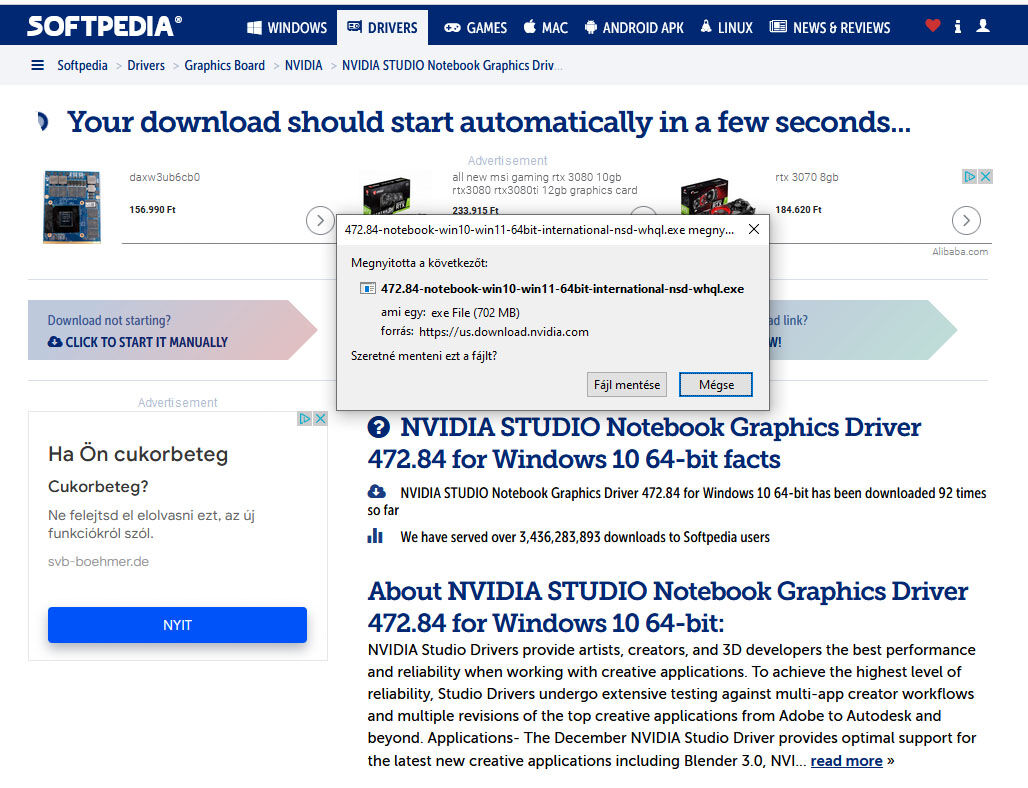1028x788 pixels.
Task: Open the Windows section tab
Action: click(287, 28)
